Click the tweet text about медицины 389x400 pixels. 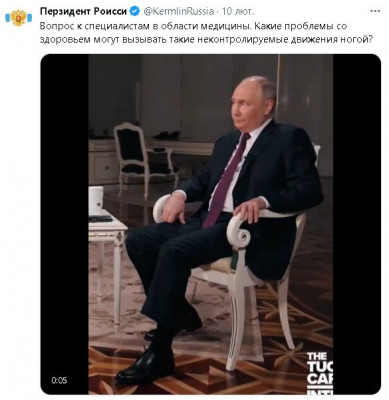(206, 32)
